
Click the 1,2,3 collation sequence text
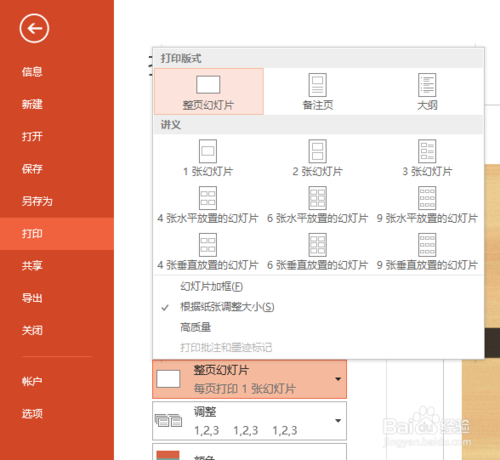pos(246,430)
